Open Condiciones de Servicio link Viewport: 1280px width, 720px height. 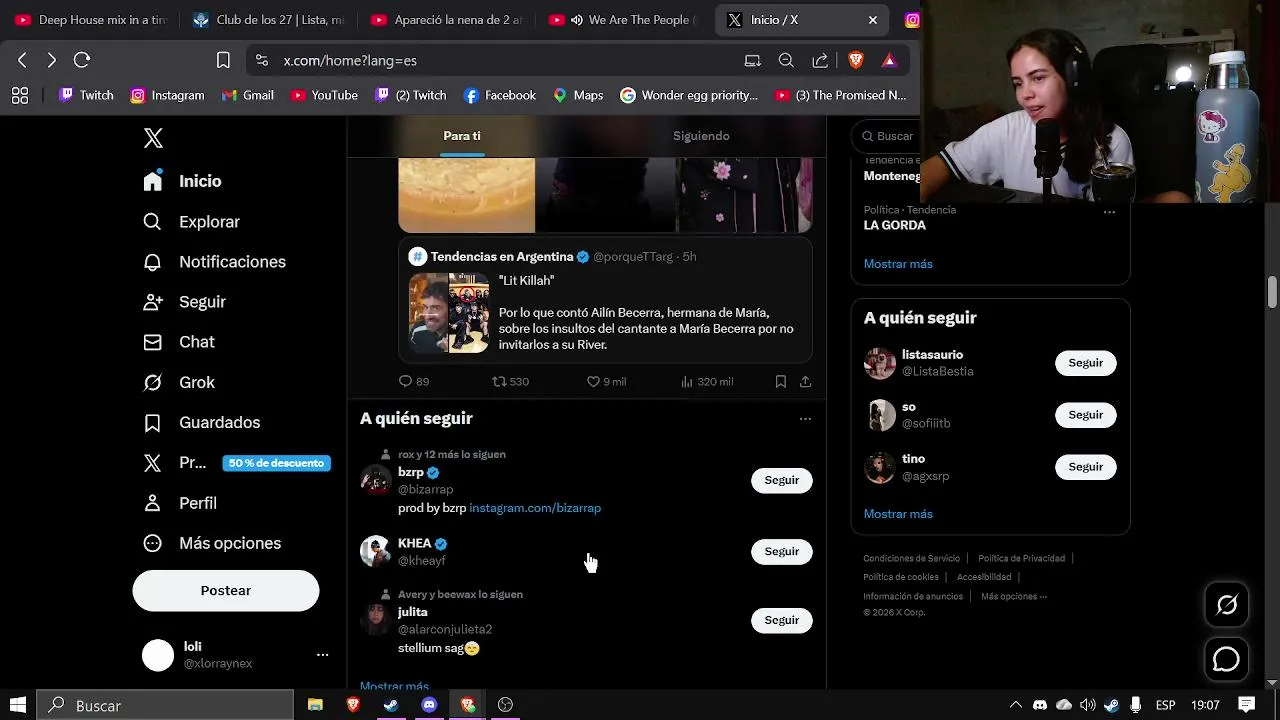911,558
